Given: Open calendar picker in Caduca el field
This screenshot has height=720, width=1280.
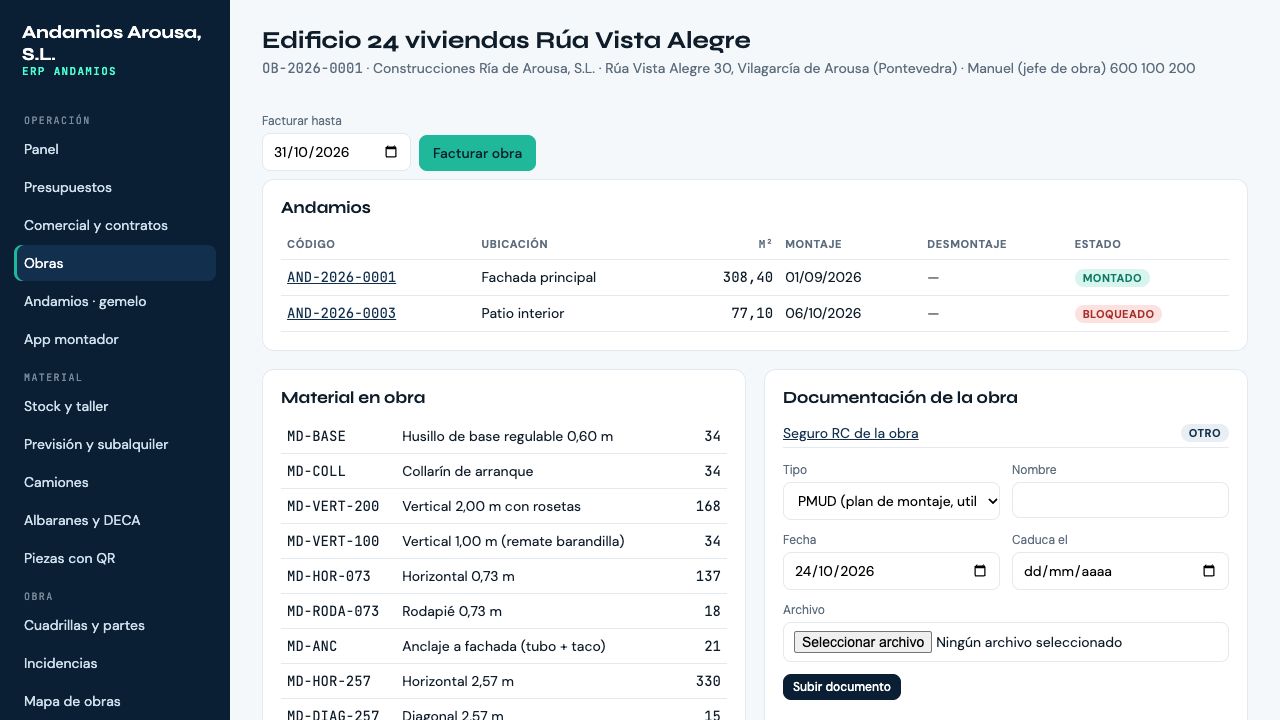Looking at the screenshot, I should pyautogui.click(x=1209, y=571).
